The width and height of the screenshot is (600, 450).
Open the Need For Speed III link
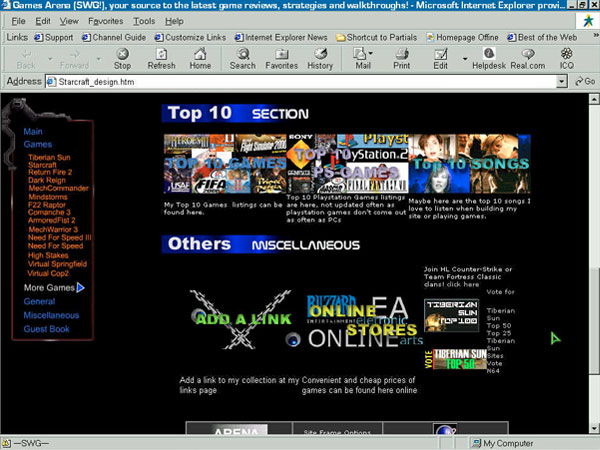[x=60, y=237]
